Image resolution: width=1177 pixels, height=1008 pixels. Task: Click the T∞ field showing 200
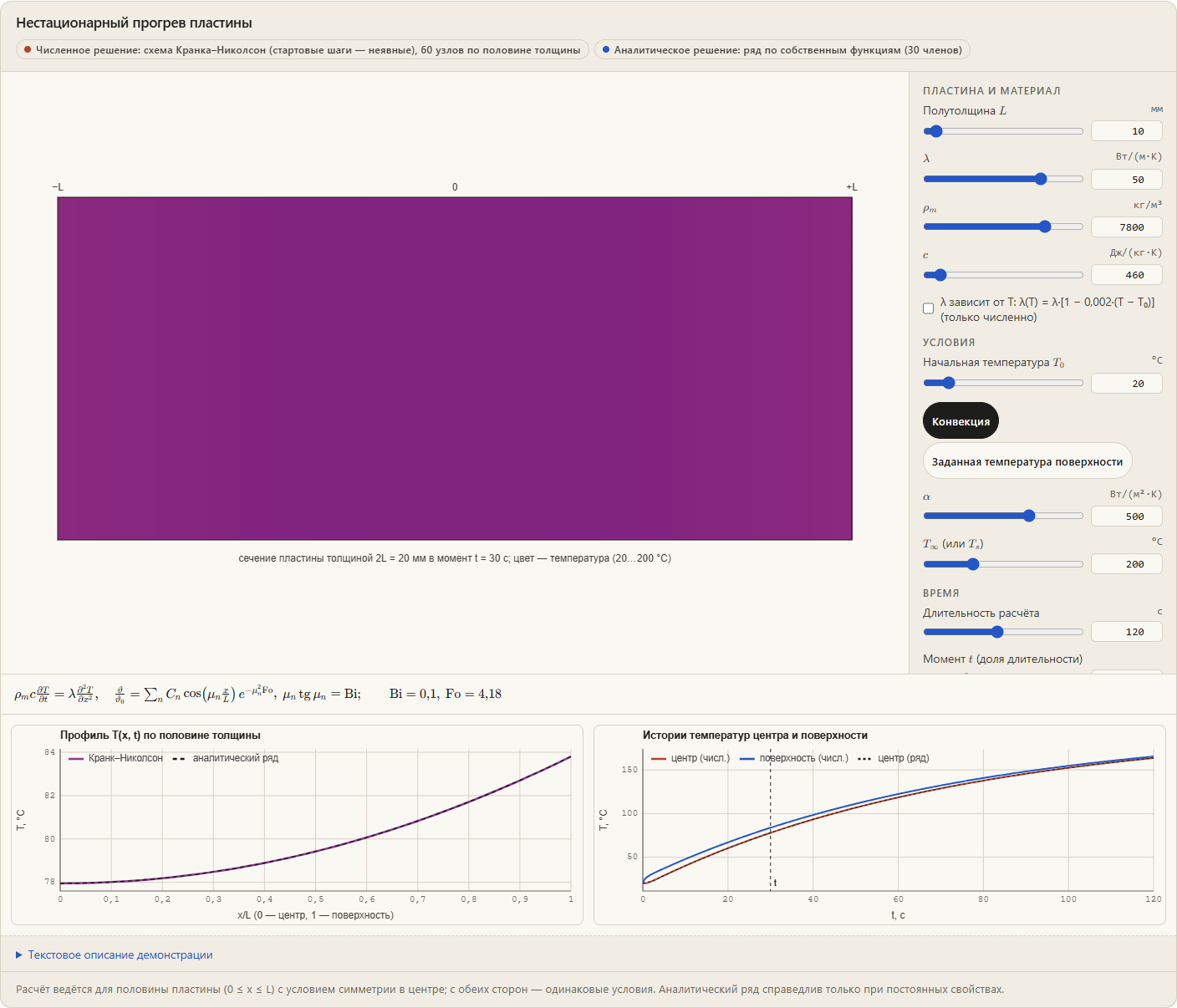1127,564
